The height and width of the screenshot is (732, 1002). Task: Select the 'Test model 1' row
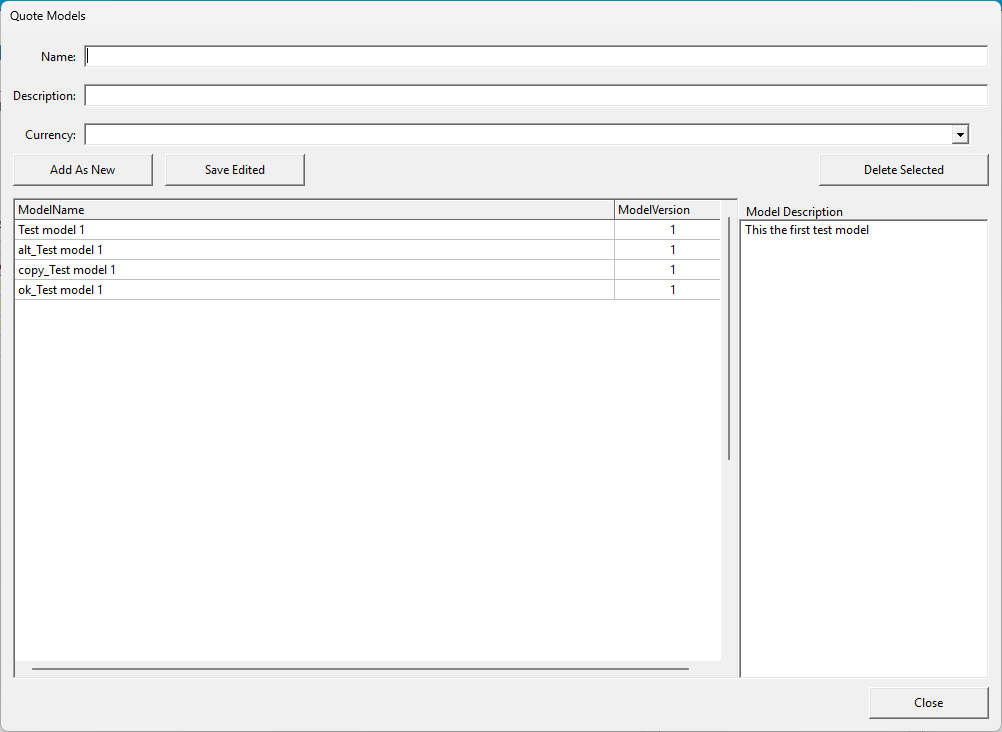tap(314, 230)
